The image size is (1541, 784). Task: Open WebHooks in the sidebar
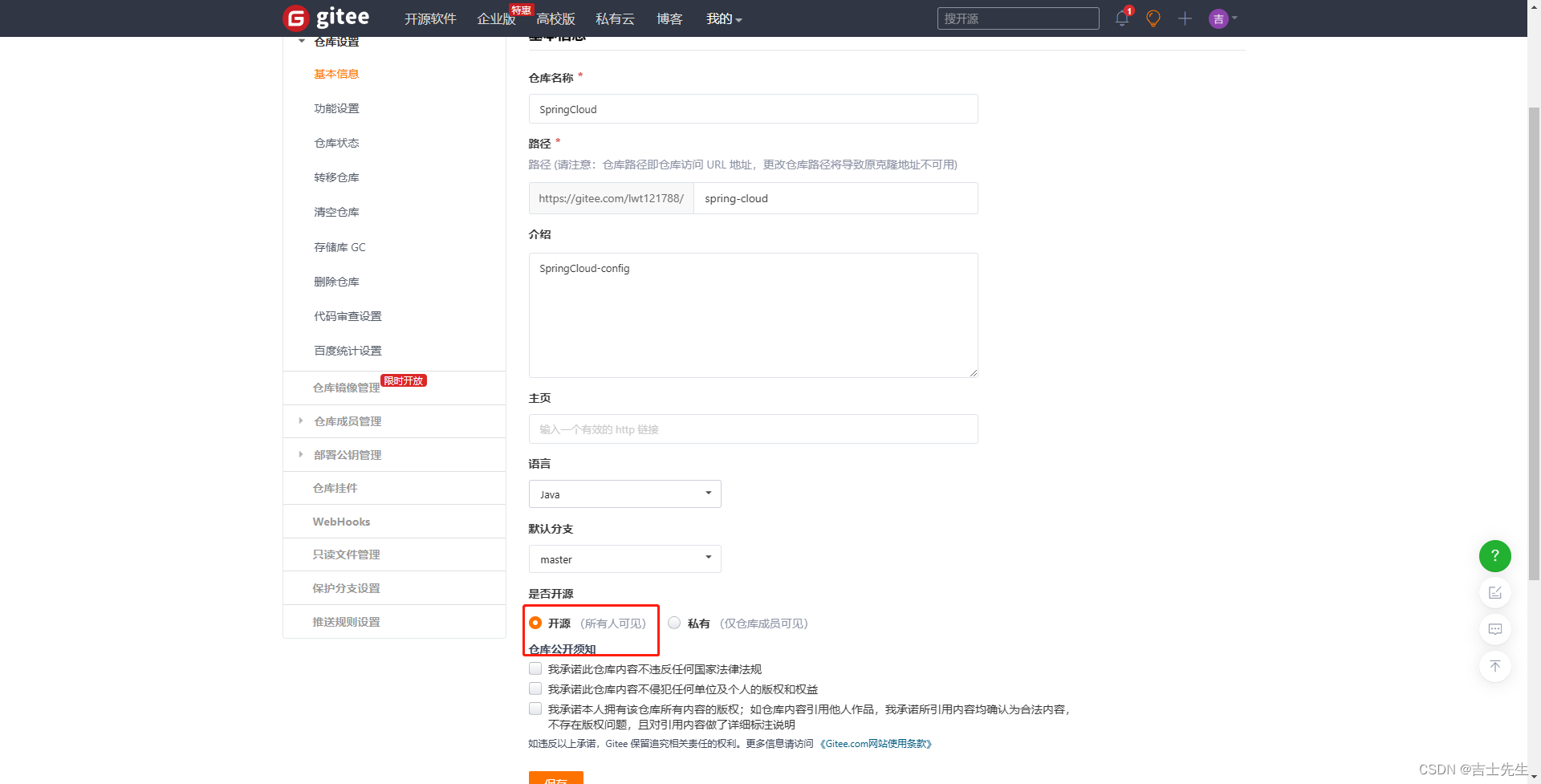pyautogui.click(x=341, y=522)
